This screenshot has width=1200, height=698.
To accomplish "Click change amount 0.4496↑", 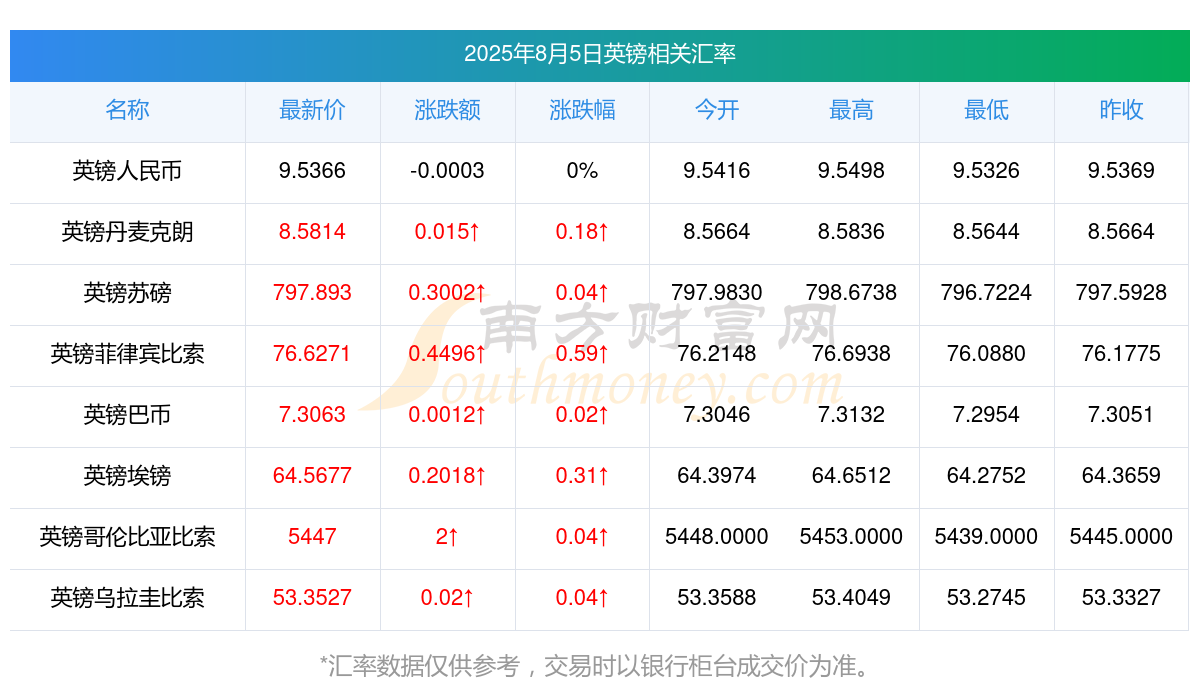I will click(x=447, y=354).
